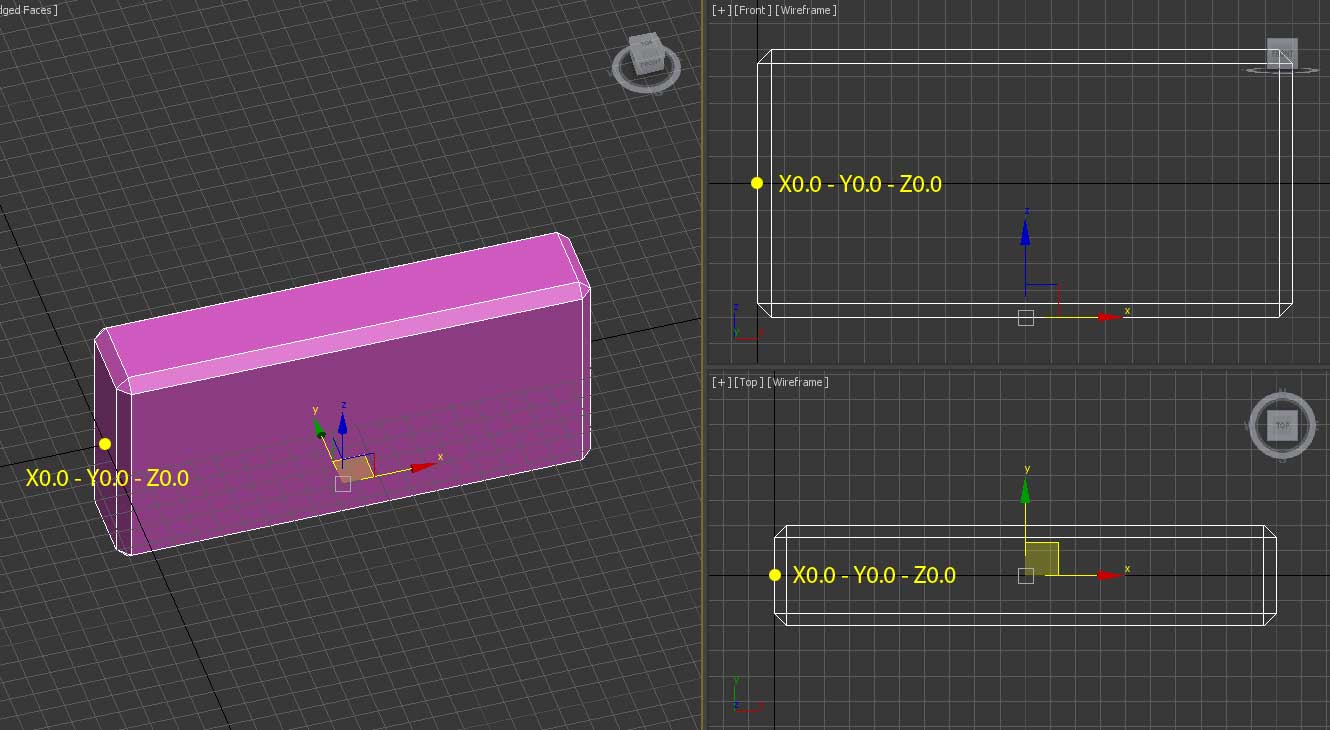Grab the red X-axis arrow in the Front viewport
The height and width of the screenshot is (730, 1330).
pos(1110,316)
